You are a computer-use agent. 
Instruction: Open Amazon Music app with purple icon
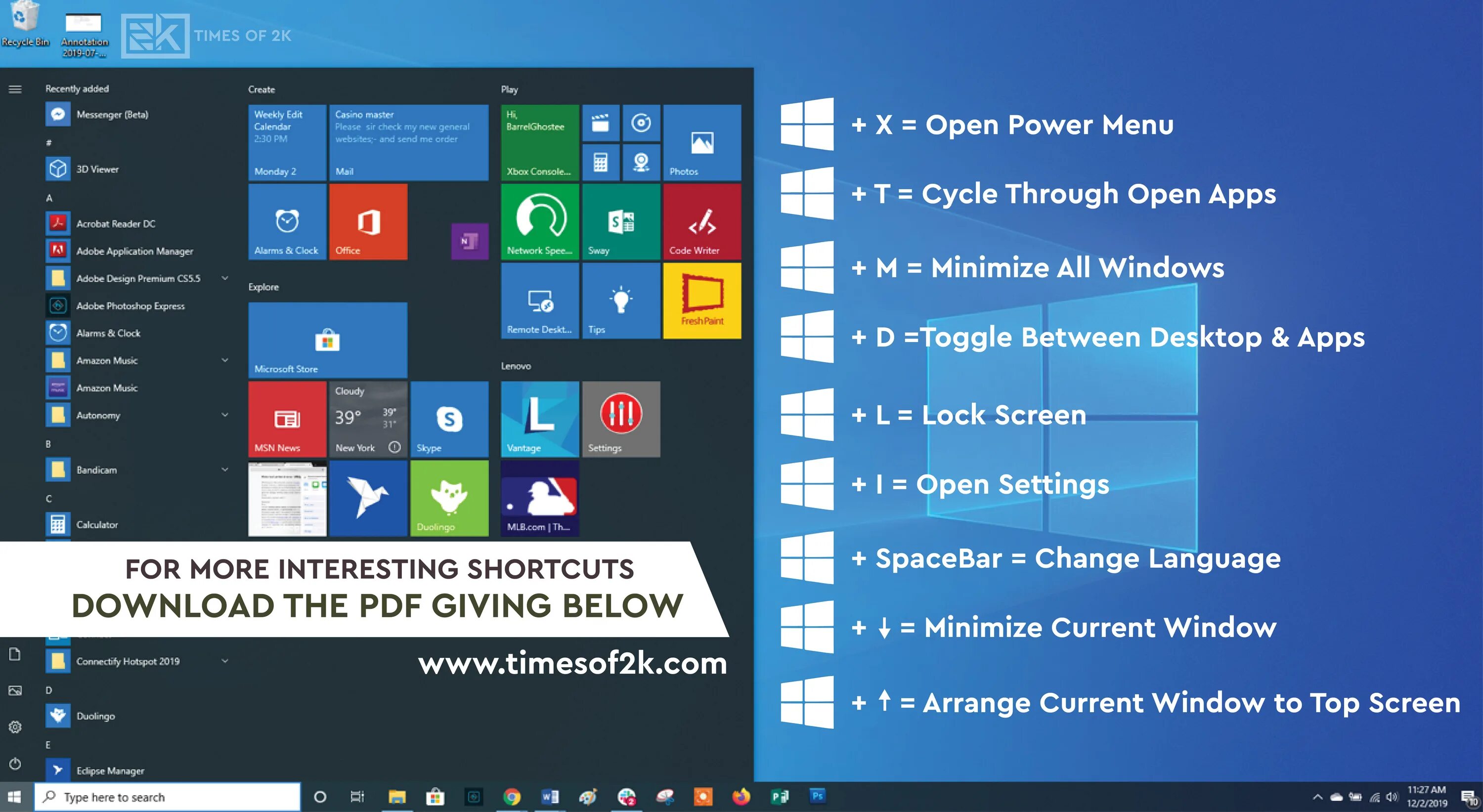pos(138,388)
